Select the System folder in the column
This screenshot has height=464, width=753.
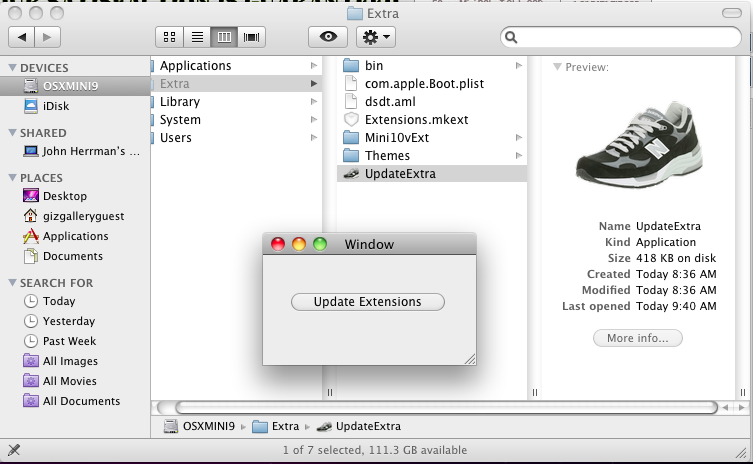click(236, 120)
